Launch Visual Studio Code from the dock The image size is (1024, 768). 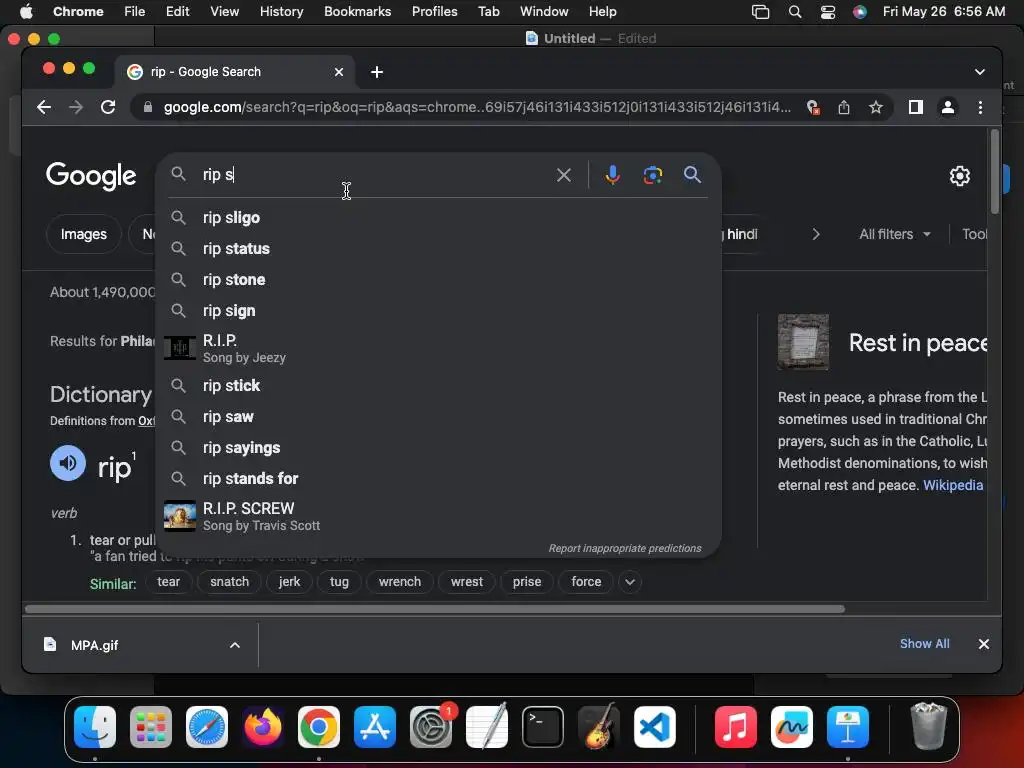[x=655, y=727]
